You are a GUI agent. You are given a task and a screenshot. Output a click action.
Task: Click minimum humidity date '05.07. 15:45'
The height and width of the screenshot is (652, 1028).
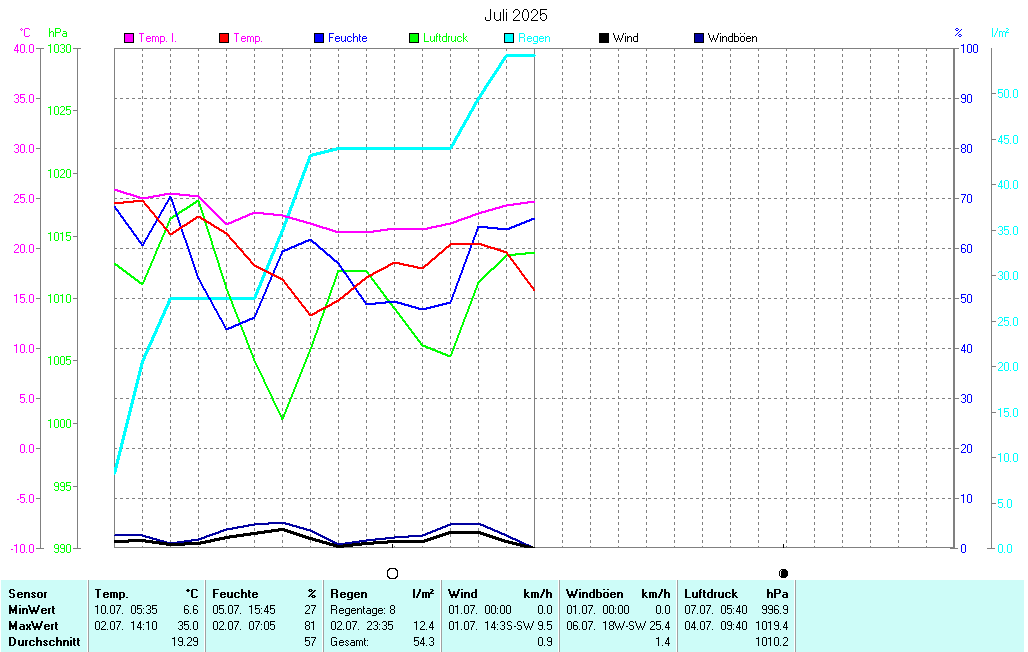pos(244,609)
